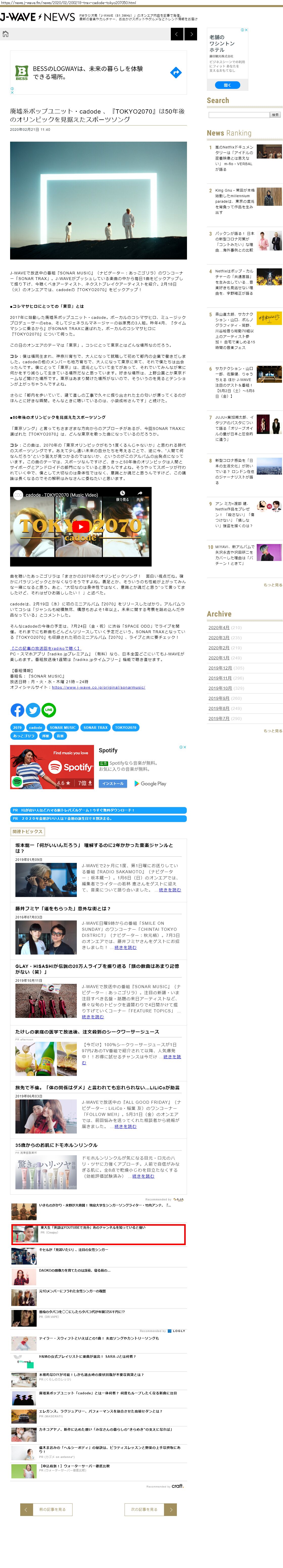Click the article's main hero image
Image resolution: width=283 pixels, height=1568 pixels.
[99, 200]
